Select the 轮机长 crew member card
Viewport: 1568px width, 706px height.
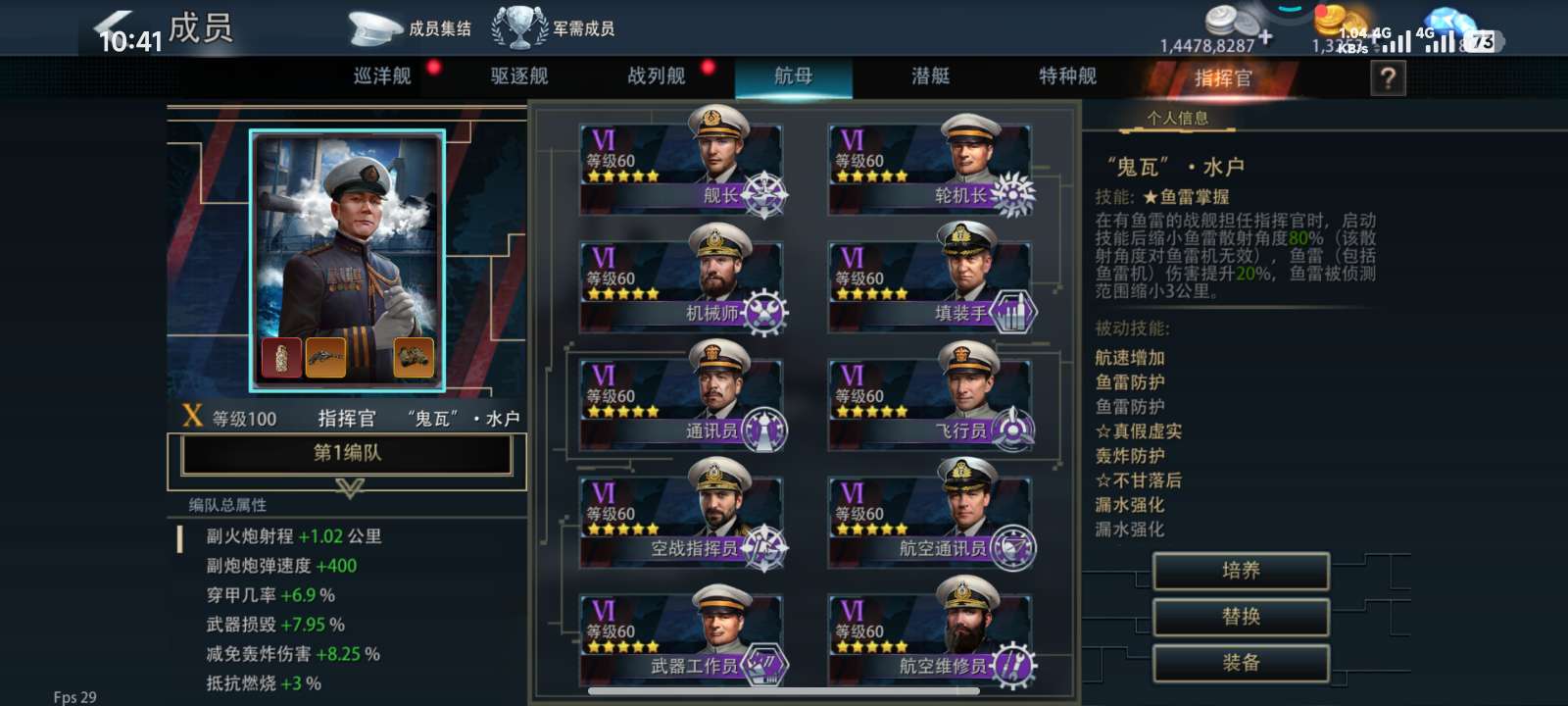932,164
